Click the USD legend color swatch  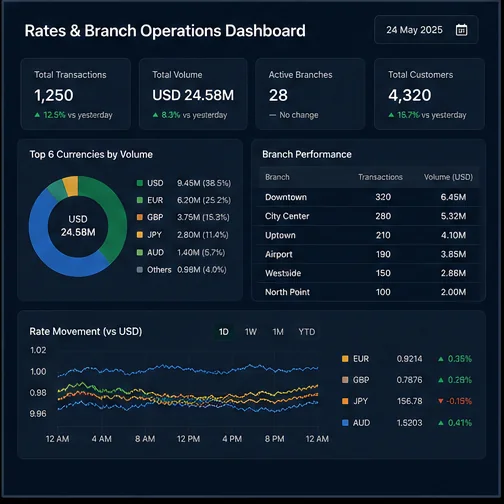point(140,183)
